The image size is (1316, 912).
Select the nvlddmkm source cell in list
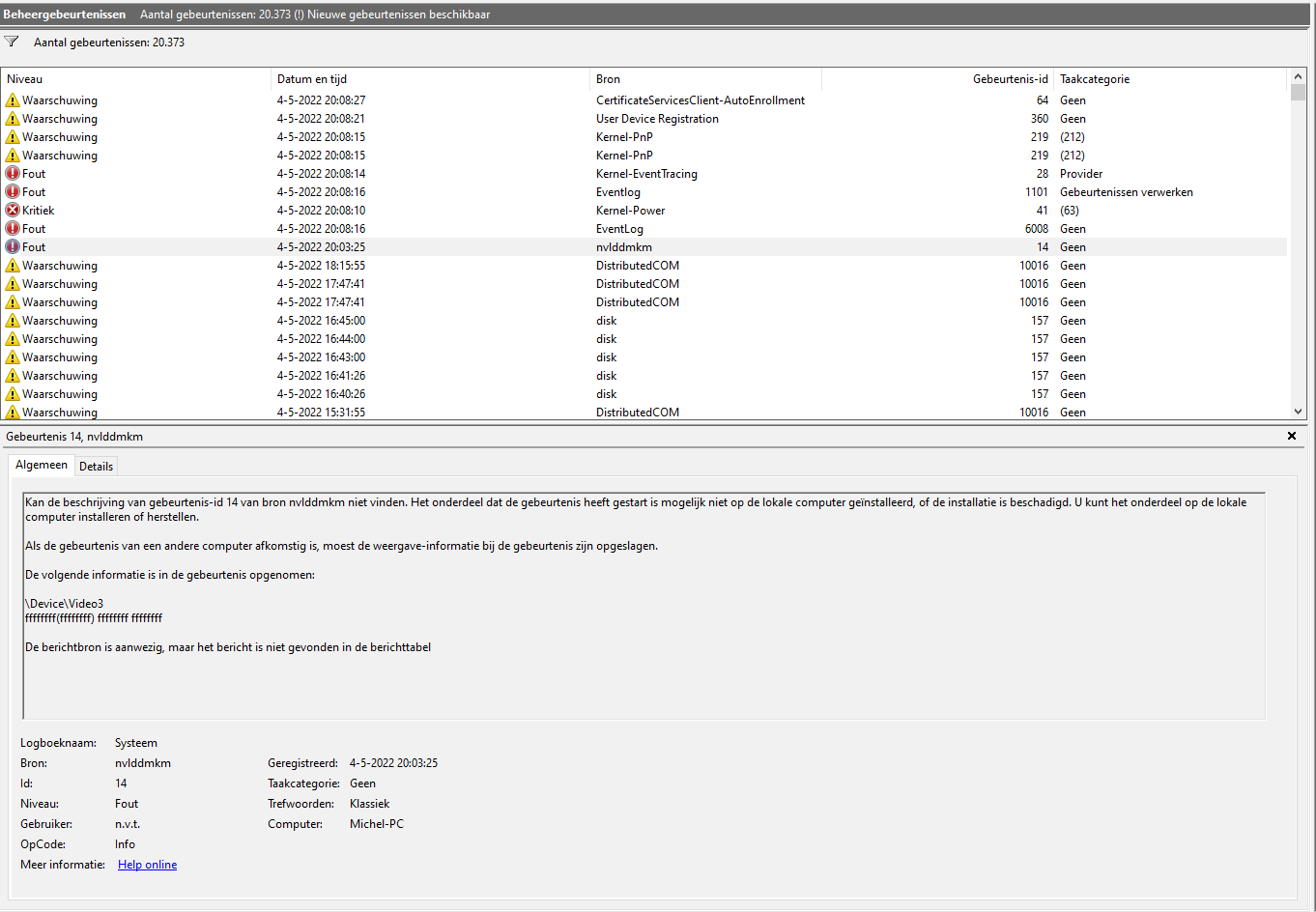click(x=624, y=247)
